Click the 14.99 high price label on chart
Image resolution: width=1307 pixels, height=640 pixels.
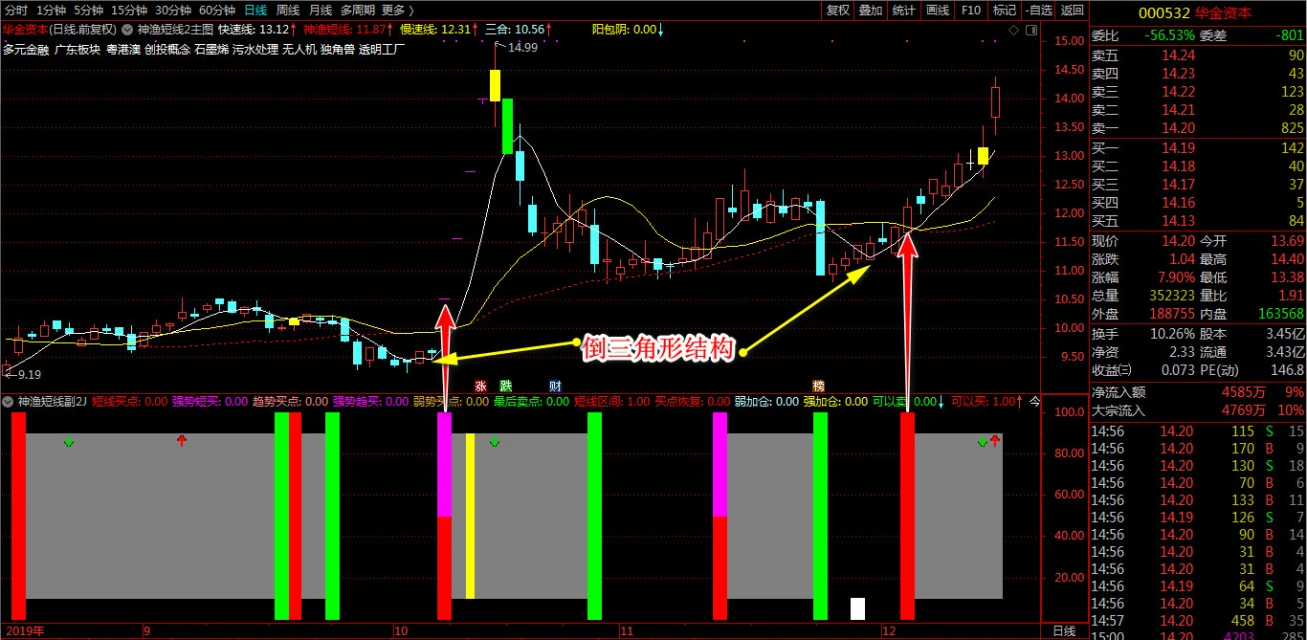click(523, 47)
